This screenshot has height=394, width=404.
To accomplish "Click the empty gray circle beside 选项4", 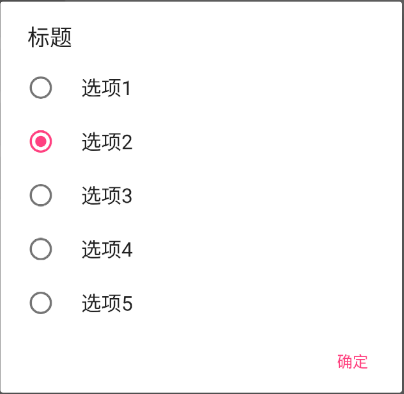I will pyautogui.click(x=41, y=249).
